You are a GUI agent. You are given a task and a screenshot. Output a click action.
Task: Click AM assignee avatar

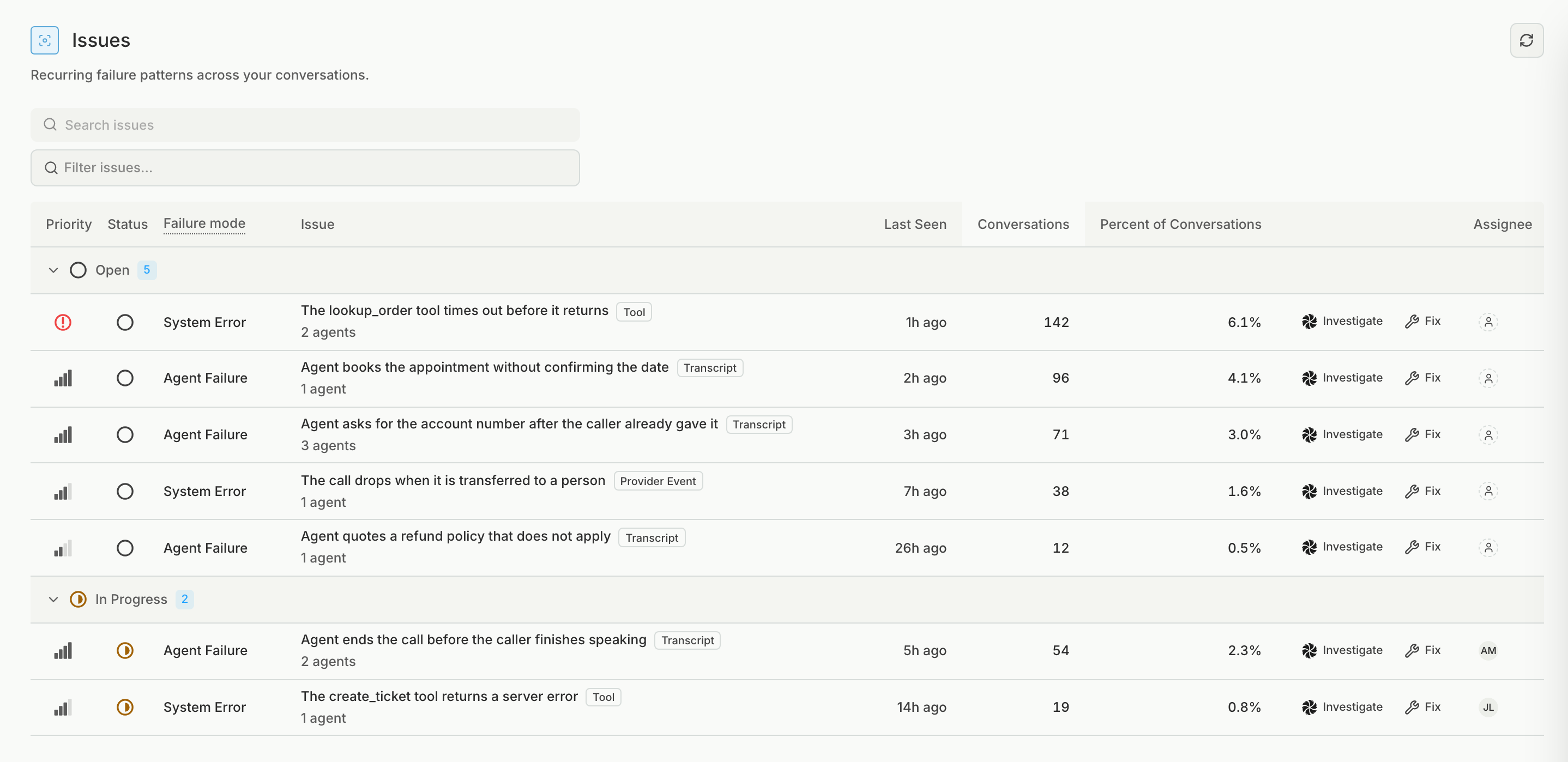point(1488,651)
